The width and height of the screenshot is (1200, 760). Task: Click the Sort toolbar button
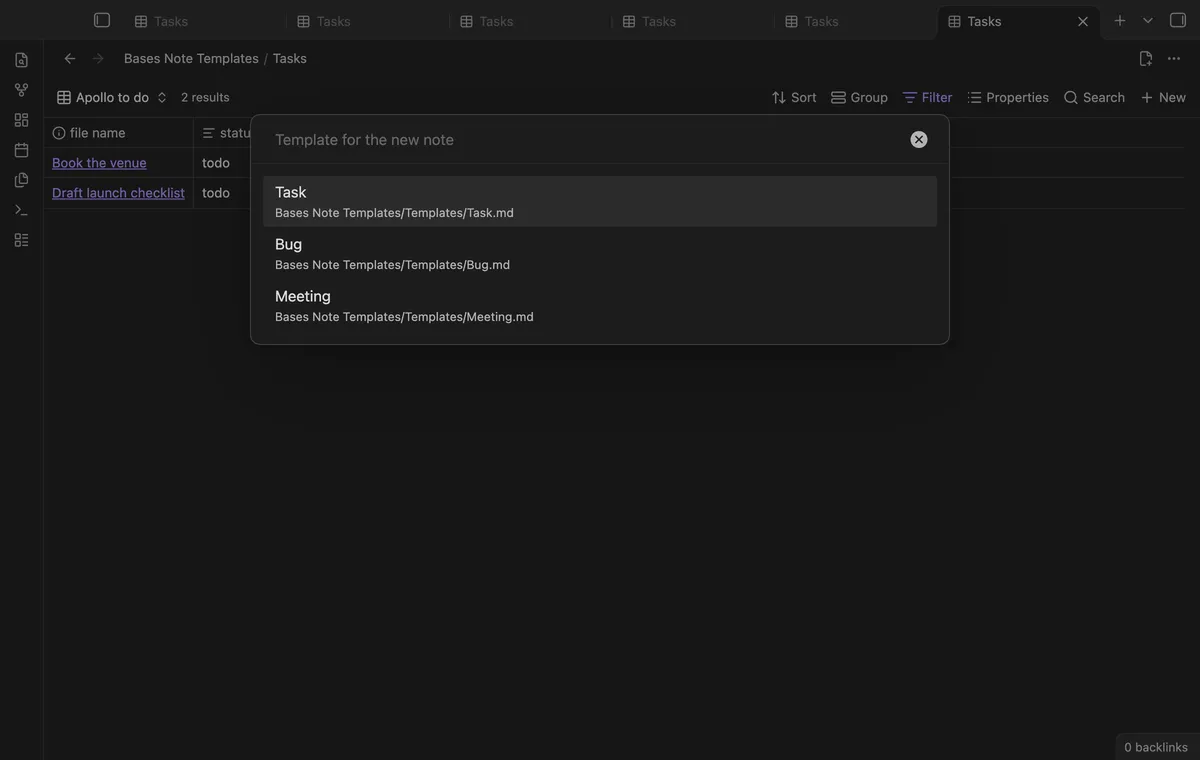coord(794,97)
